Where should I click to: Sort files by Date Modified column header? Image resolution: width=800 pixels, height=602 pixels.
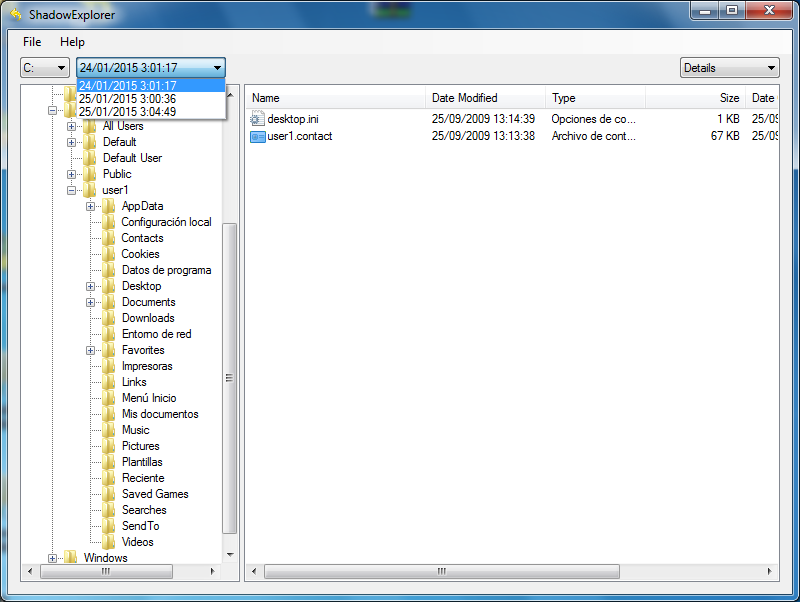point(485,98)
